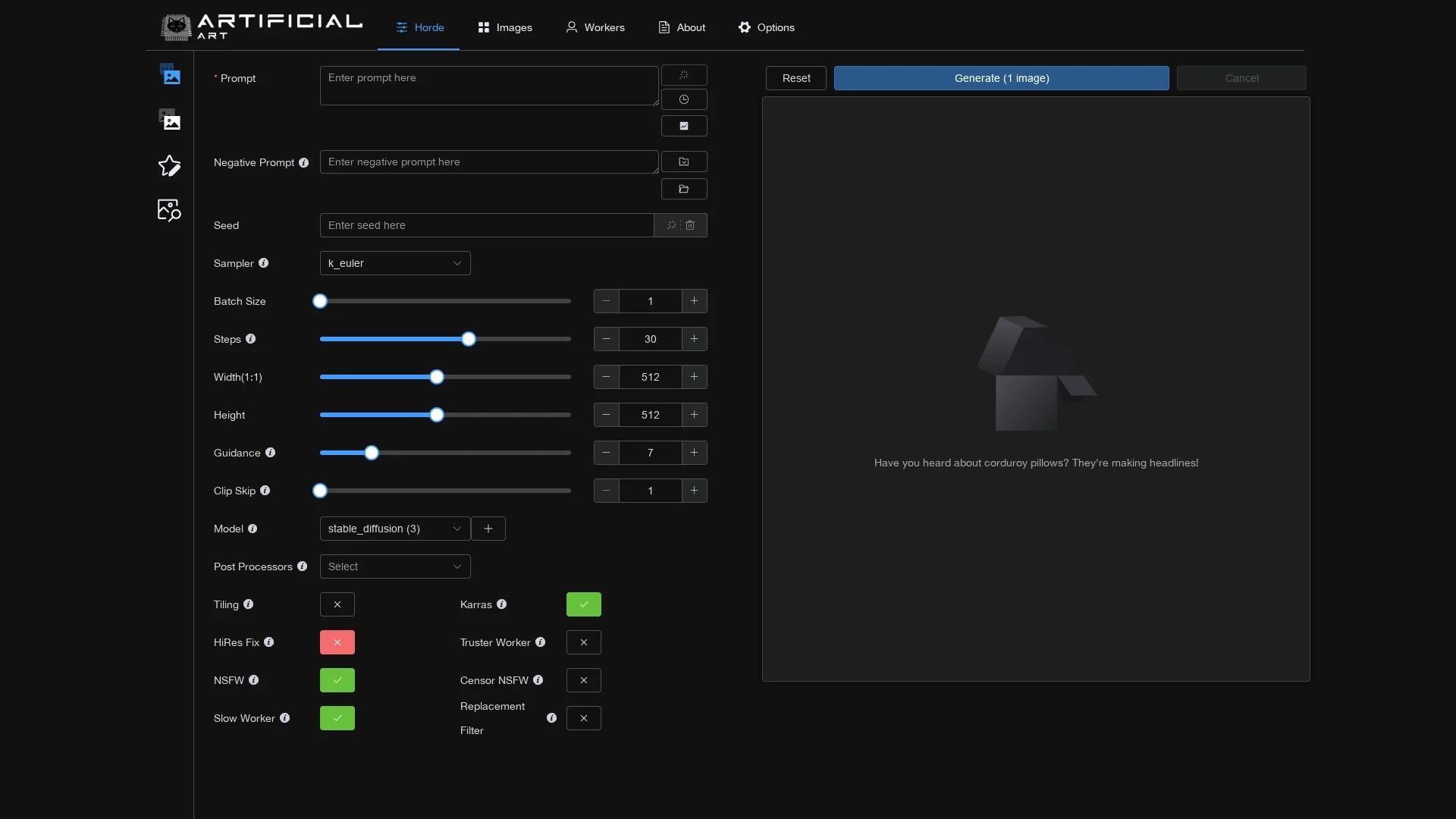Toggle the Tiling option
1456x819 pixels.
point(337,604)
